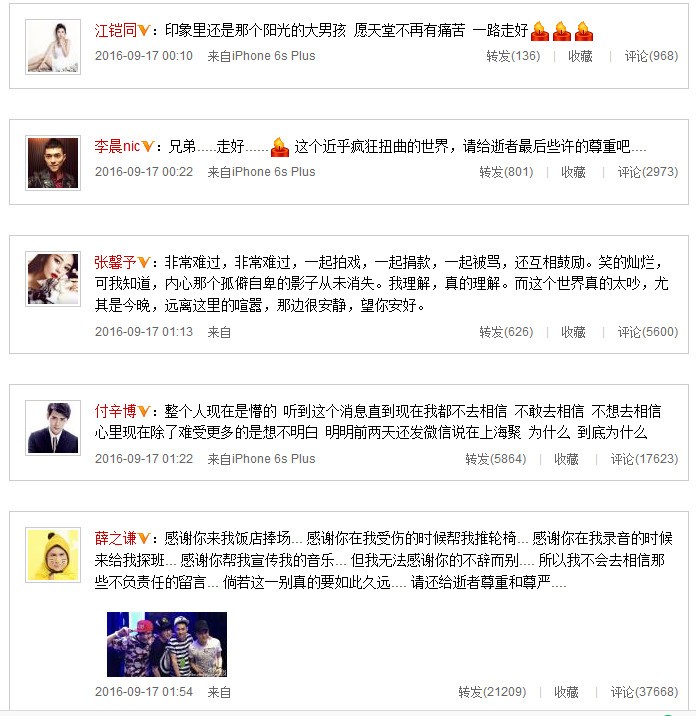Click verified V badge beside 付辛博

(144, 411)
